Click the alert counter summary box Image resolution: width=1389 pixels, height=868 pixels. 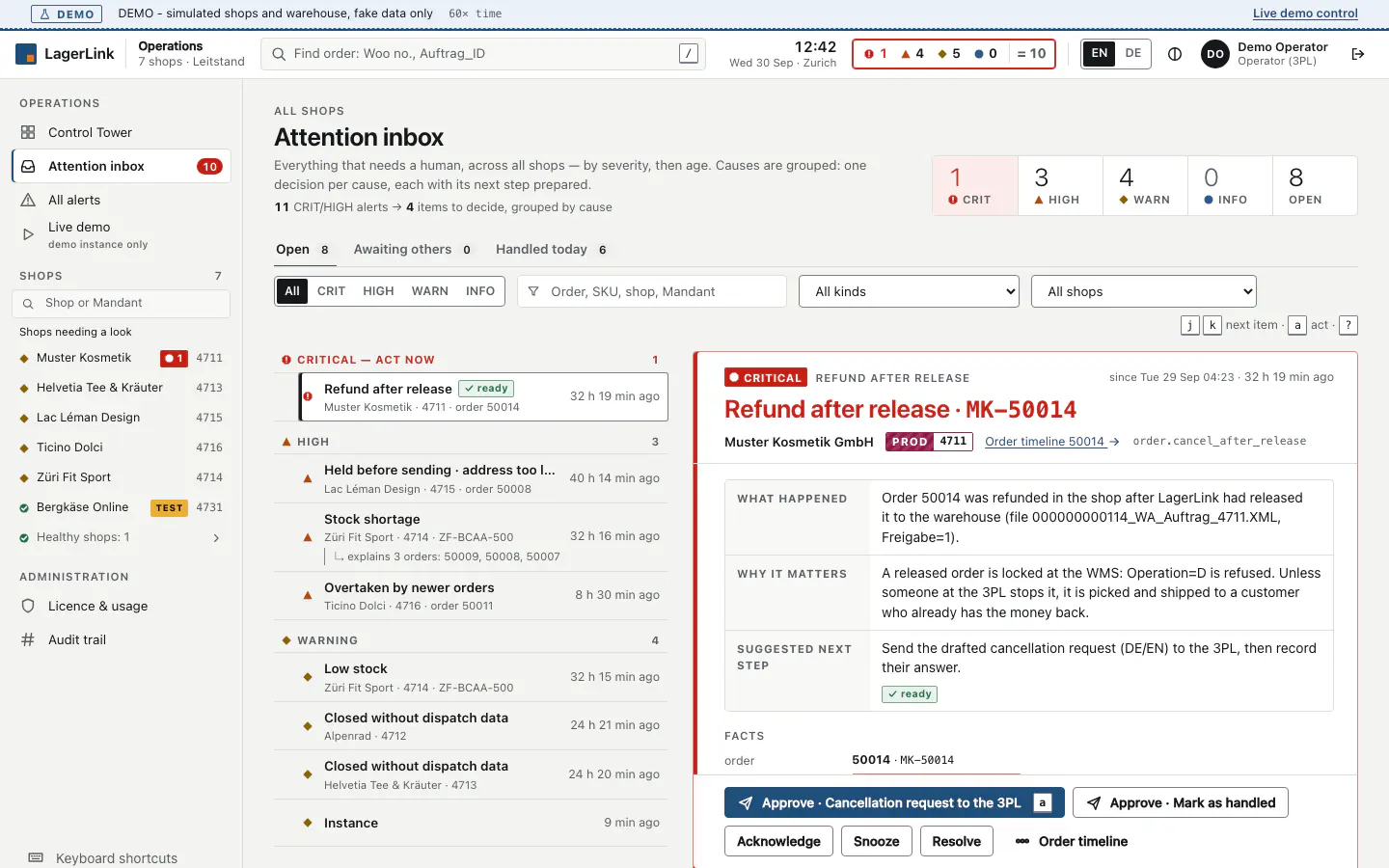953,54
